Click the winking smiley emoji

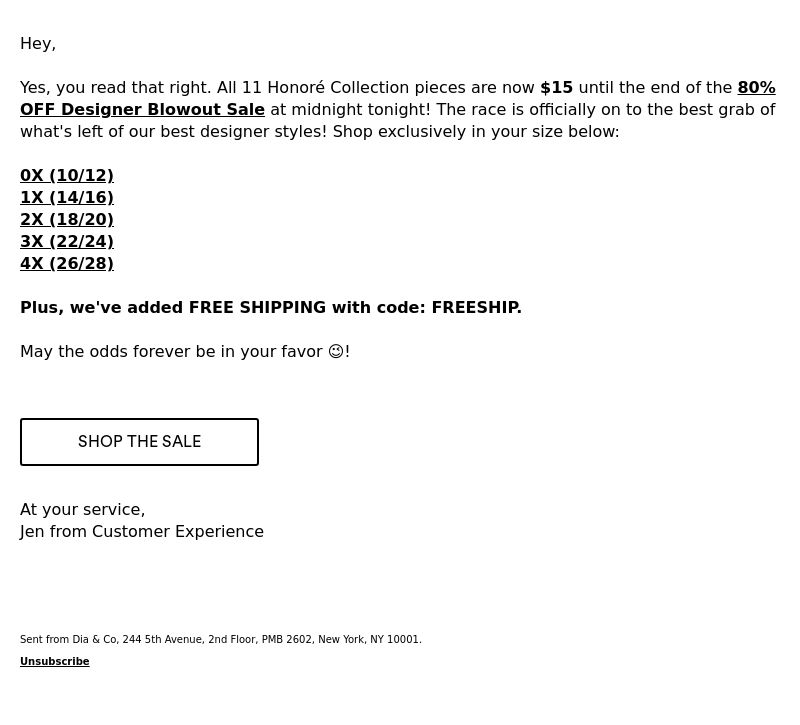click(336, 352)
